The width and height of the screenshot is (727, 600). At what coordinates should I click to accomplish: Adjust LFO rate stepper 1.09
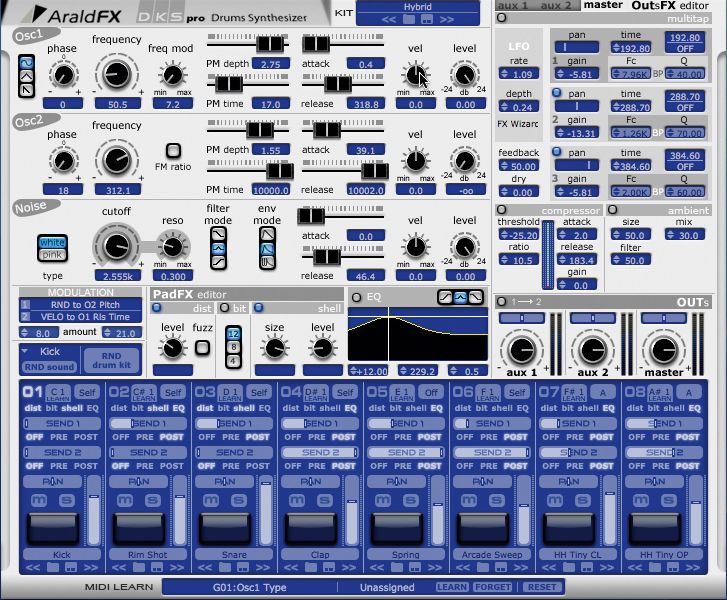tap(518, 74)
